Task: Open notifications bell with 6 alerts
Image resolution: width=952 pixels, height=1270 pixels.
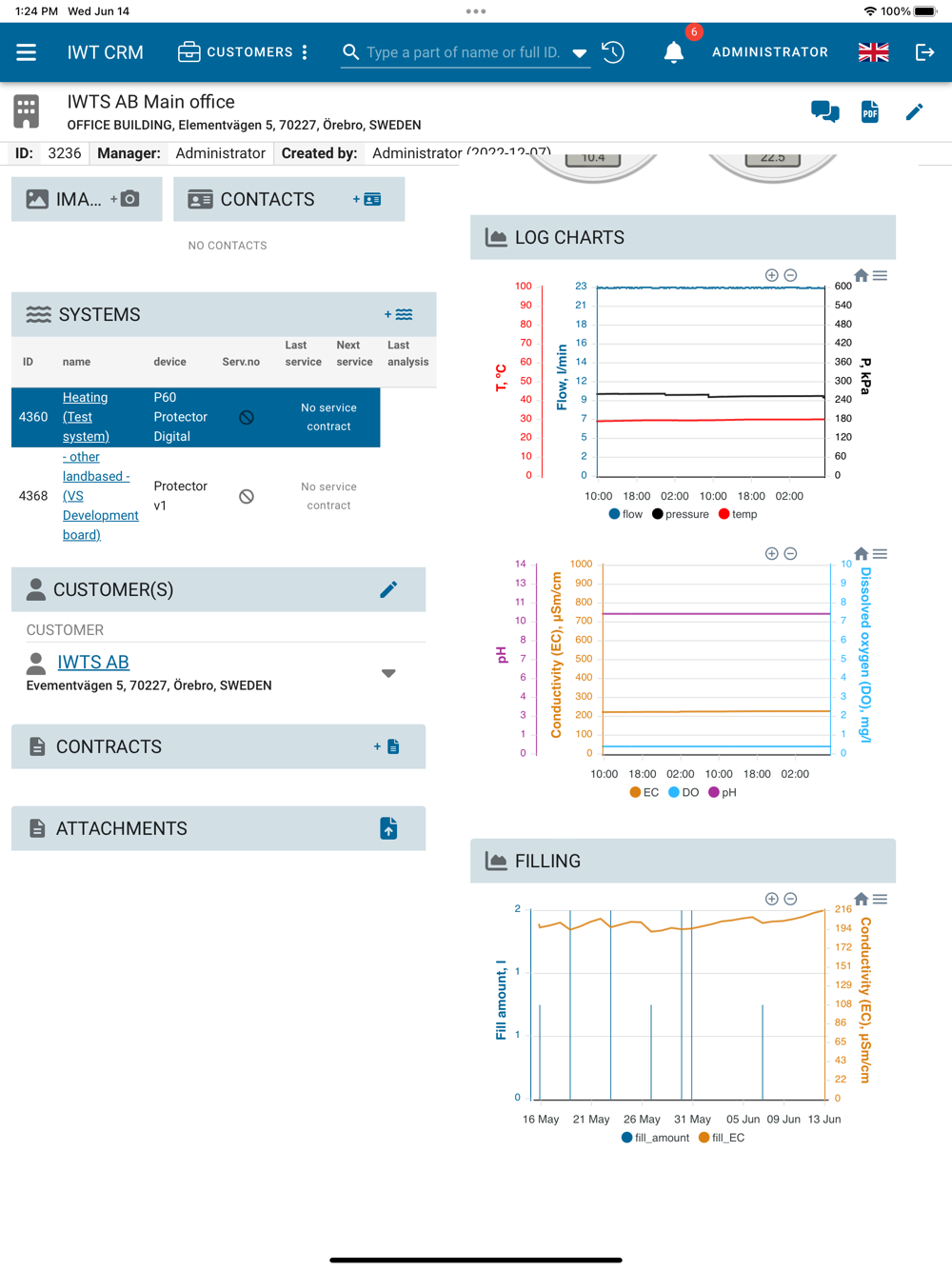Action: pyautogui.click(x=674, y=52)
